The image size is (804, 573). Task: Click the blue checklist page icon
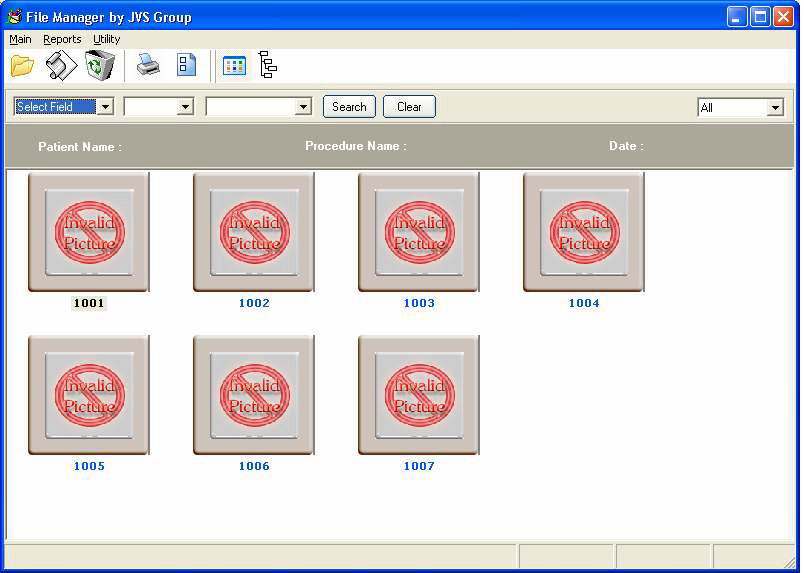(186, 66)
